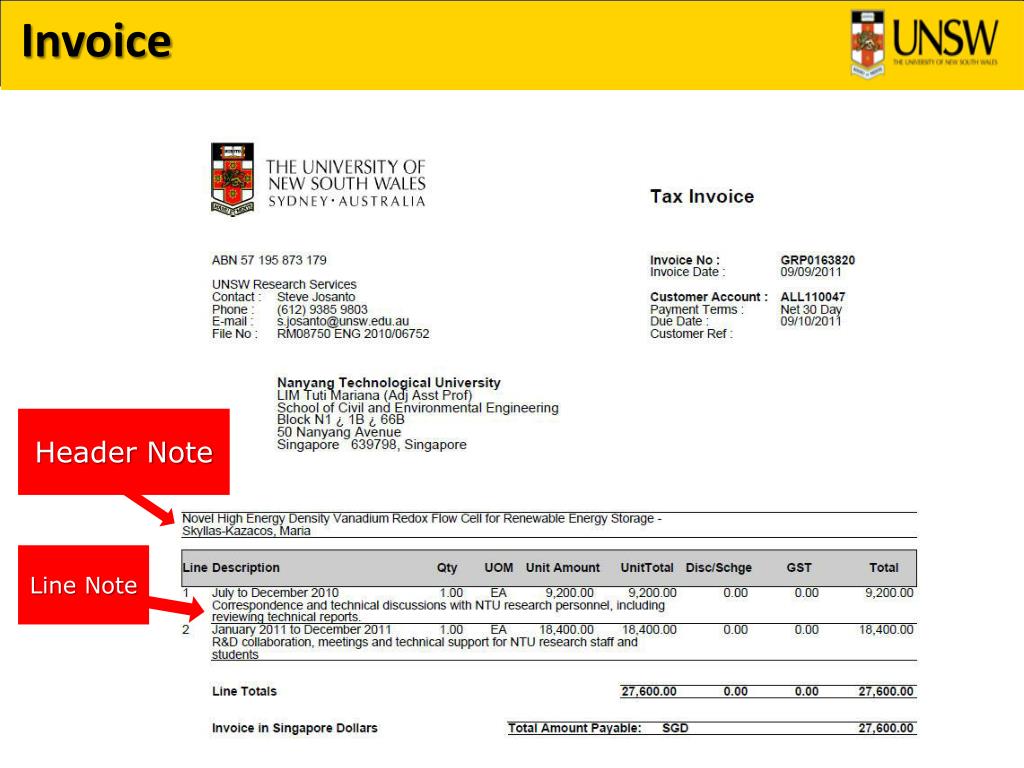Click the red 'Line Note' callout
1024x768 pixels.
[x=84, y=585]
